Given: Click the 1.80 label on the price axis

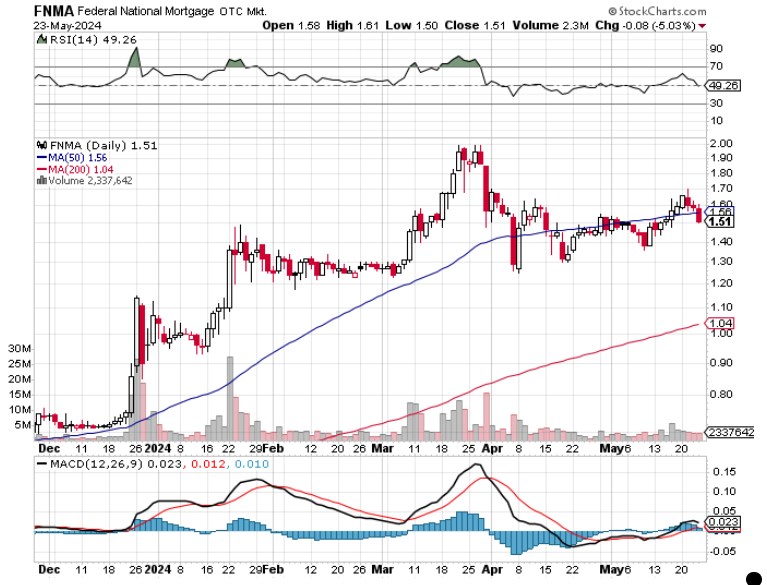Looking at the screenshot, I should click(721, 173).
